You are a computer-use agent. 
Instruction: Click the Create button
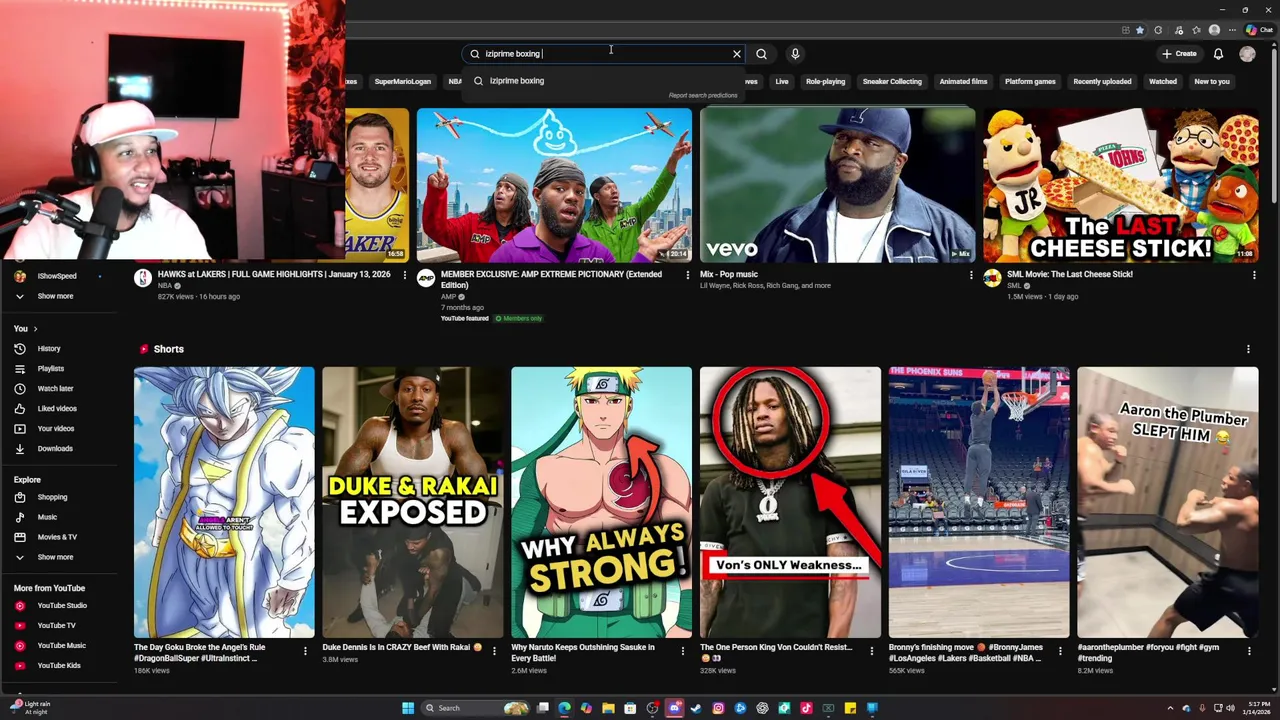coord(1179,54)
